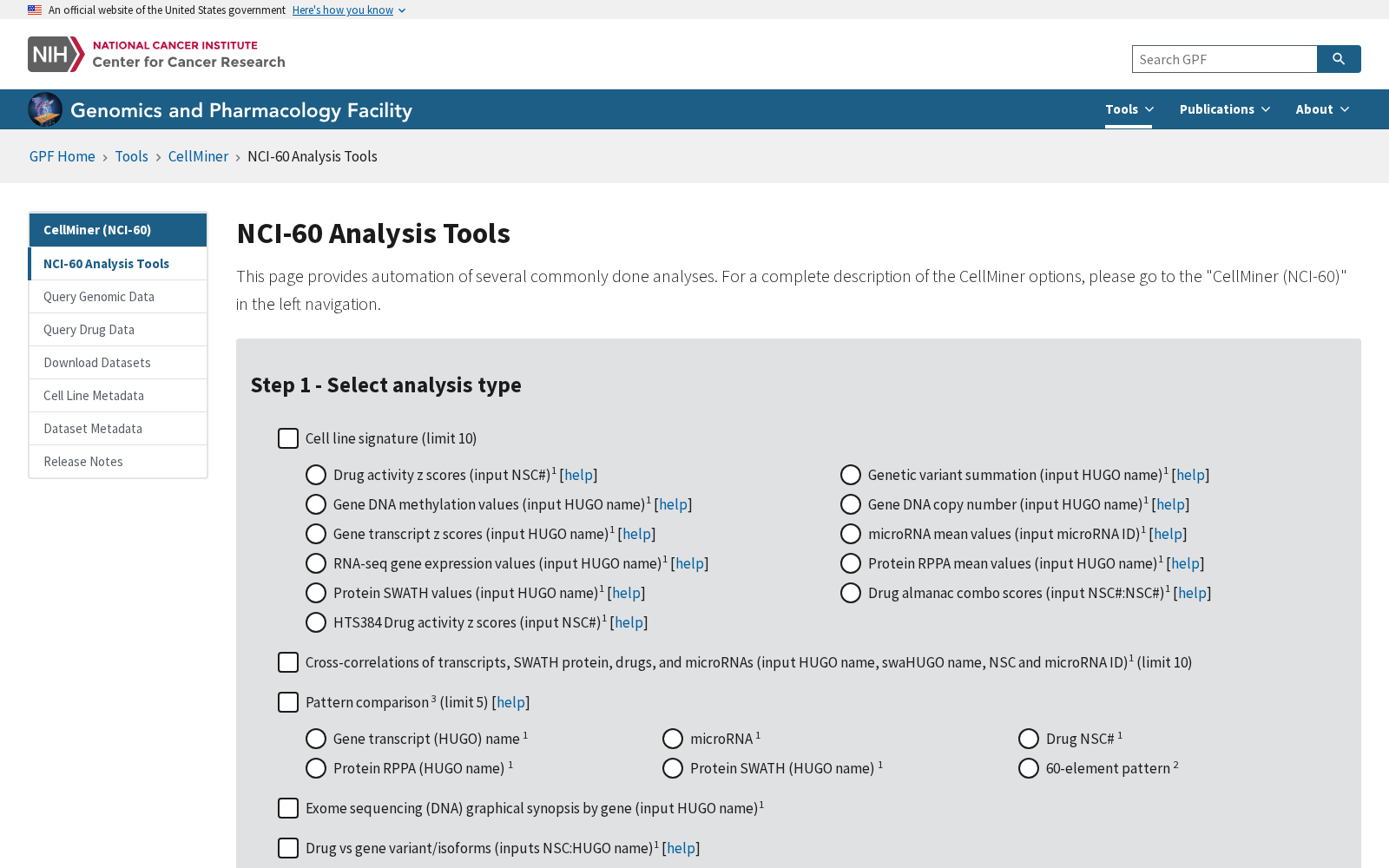Expand the Tools menu chevron

pos(1149,109)
